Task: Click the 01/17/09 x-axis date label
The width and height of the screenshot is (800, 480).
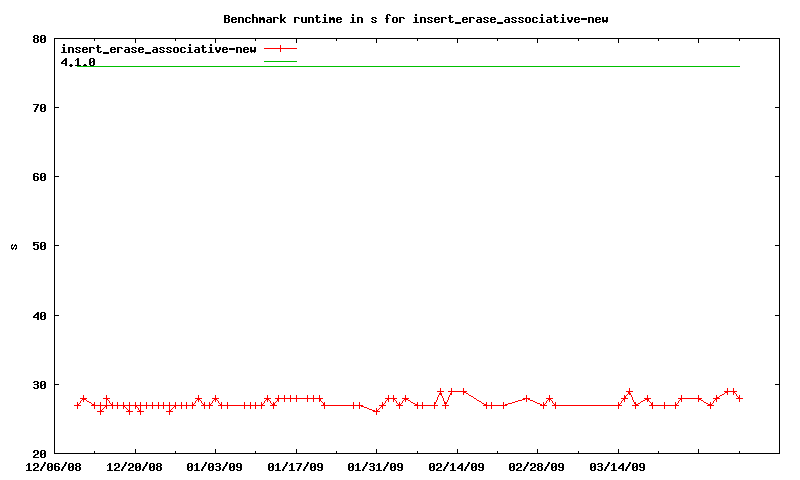Action: pyautogui.click(x=296, y=466)
